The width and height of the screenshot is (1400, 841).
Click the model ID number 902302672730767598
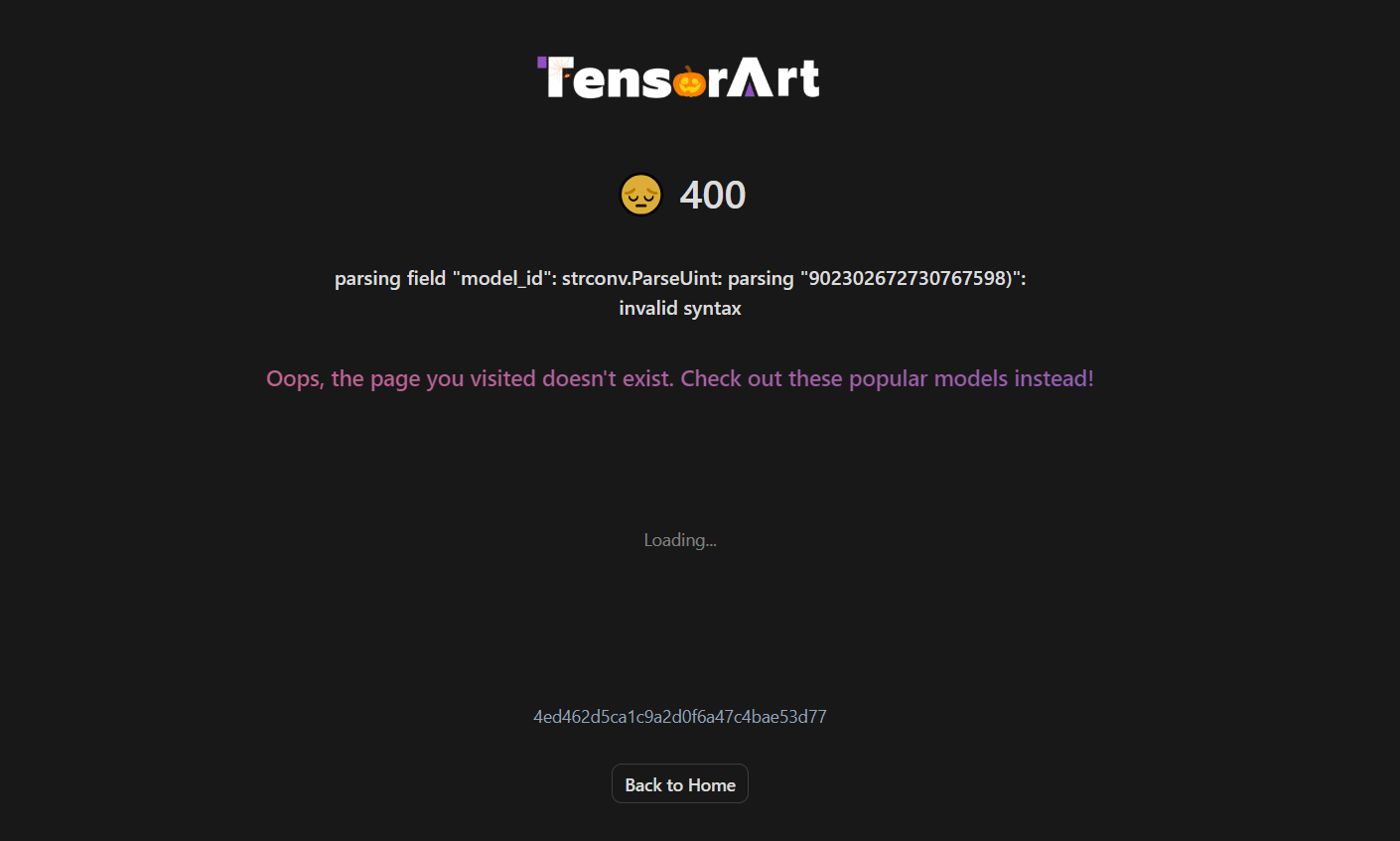click(x=909, y=278)
